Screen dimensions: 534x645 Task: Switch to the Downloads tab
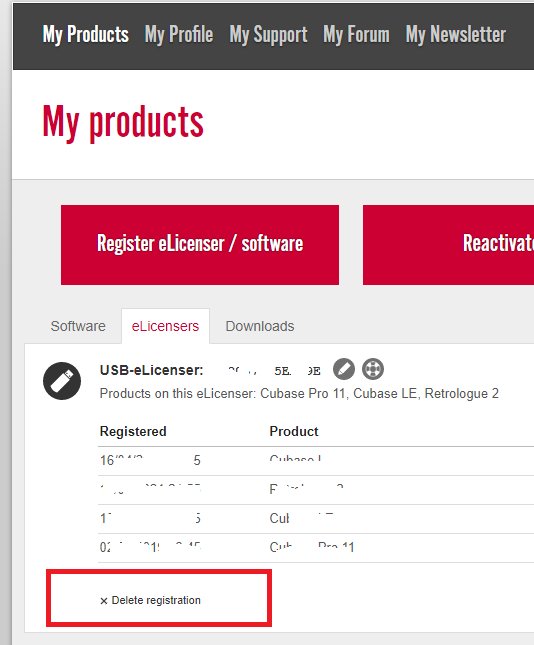click(260, 326)
